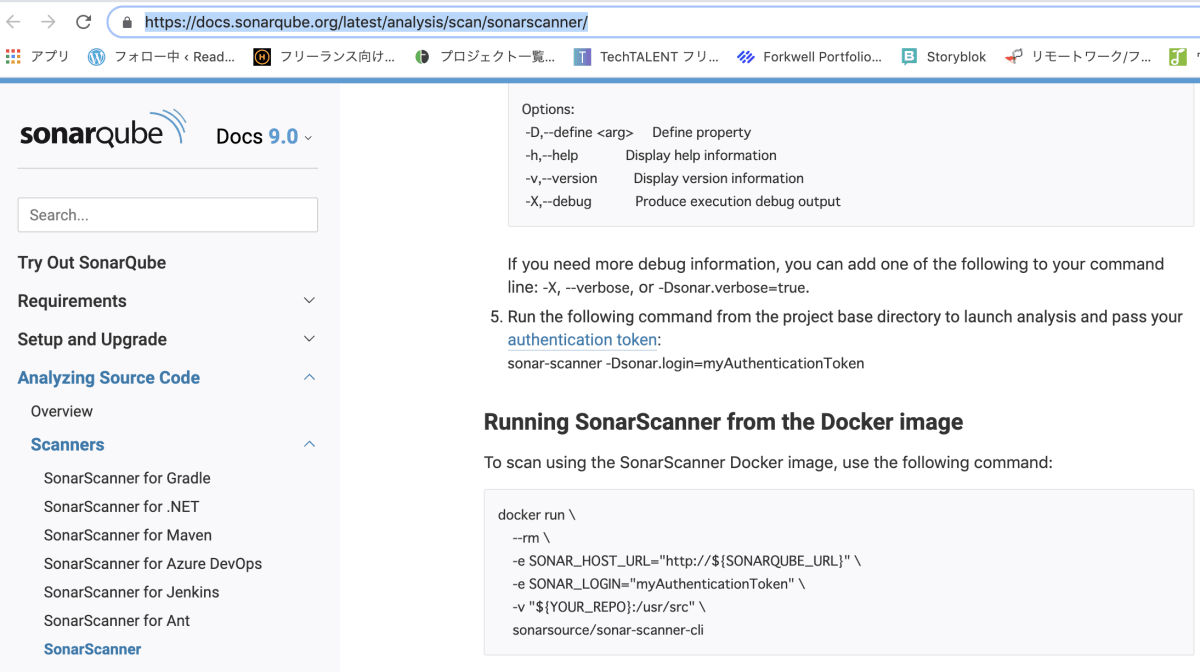1200x672 pixels.
Task: Open the Setup and Upgrade section
Action: click(92, 339)
